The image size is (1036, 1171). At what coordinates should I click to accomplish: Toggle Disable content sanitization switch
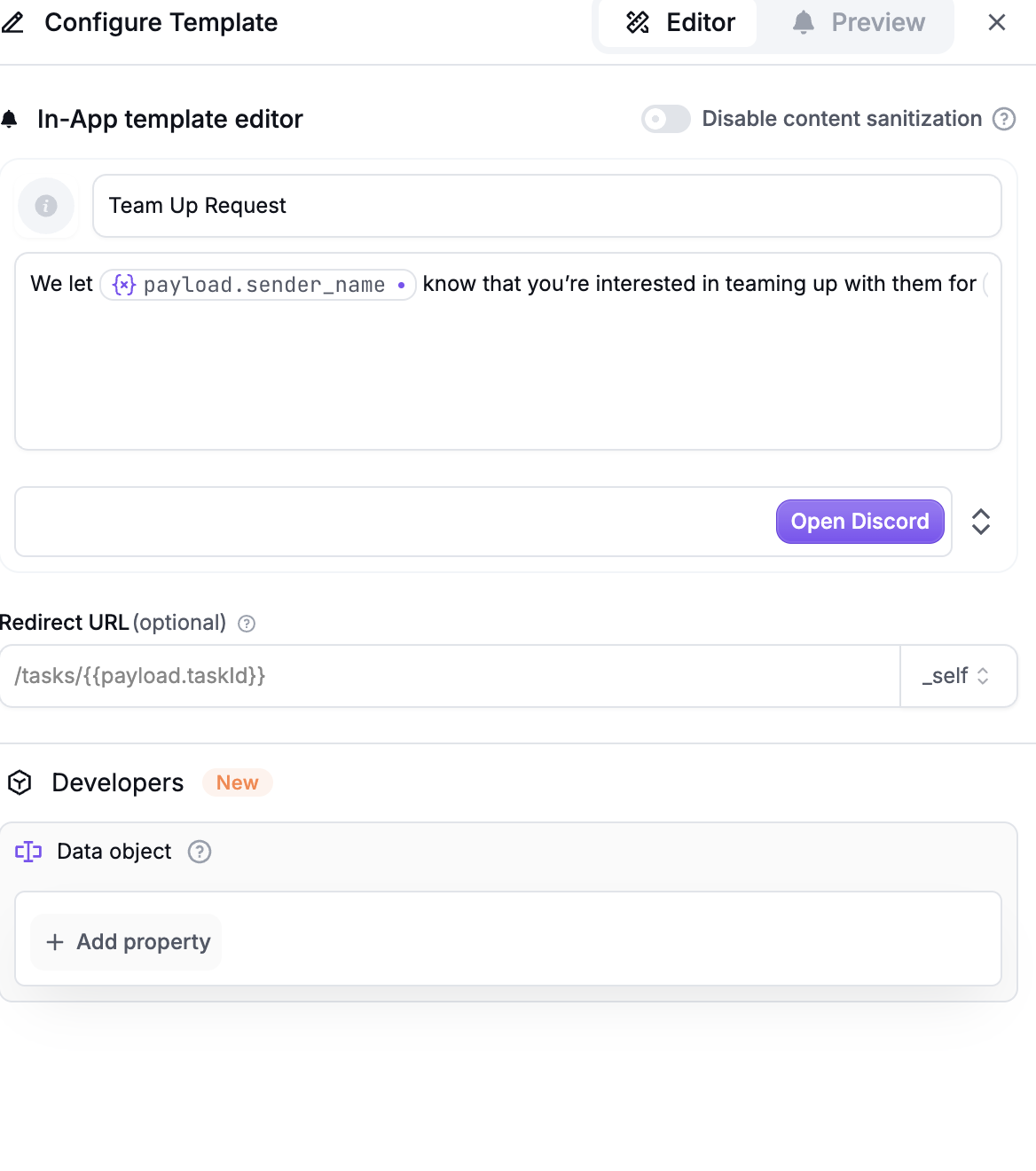[666, 119]
